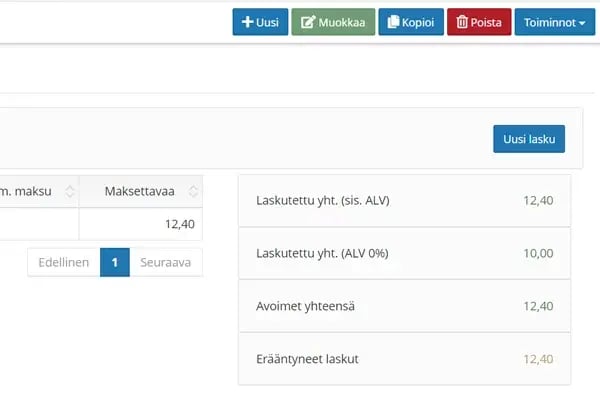
Task: Click the Laskutettu yht. (ALV 0%) row
Action: 404,253
